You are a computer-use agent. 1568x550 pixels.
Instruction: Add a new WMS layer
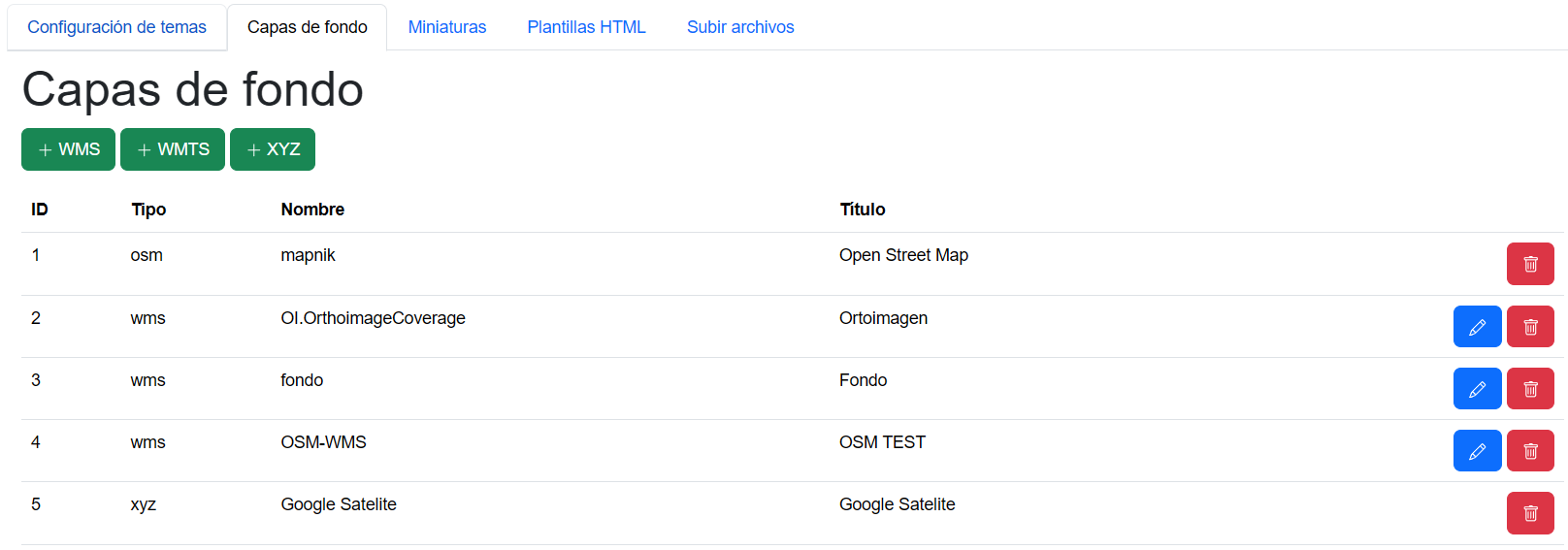[68, 149]
